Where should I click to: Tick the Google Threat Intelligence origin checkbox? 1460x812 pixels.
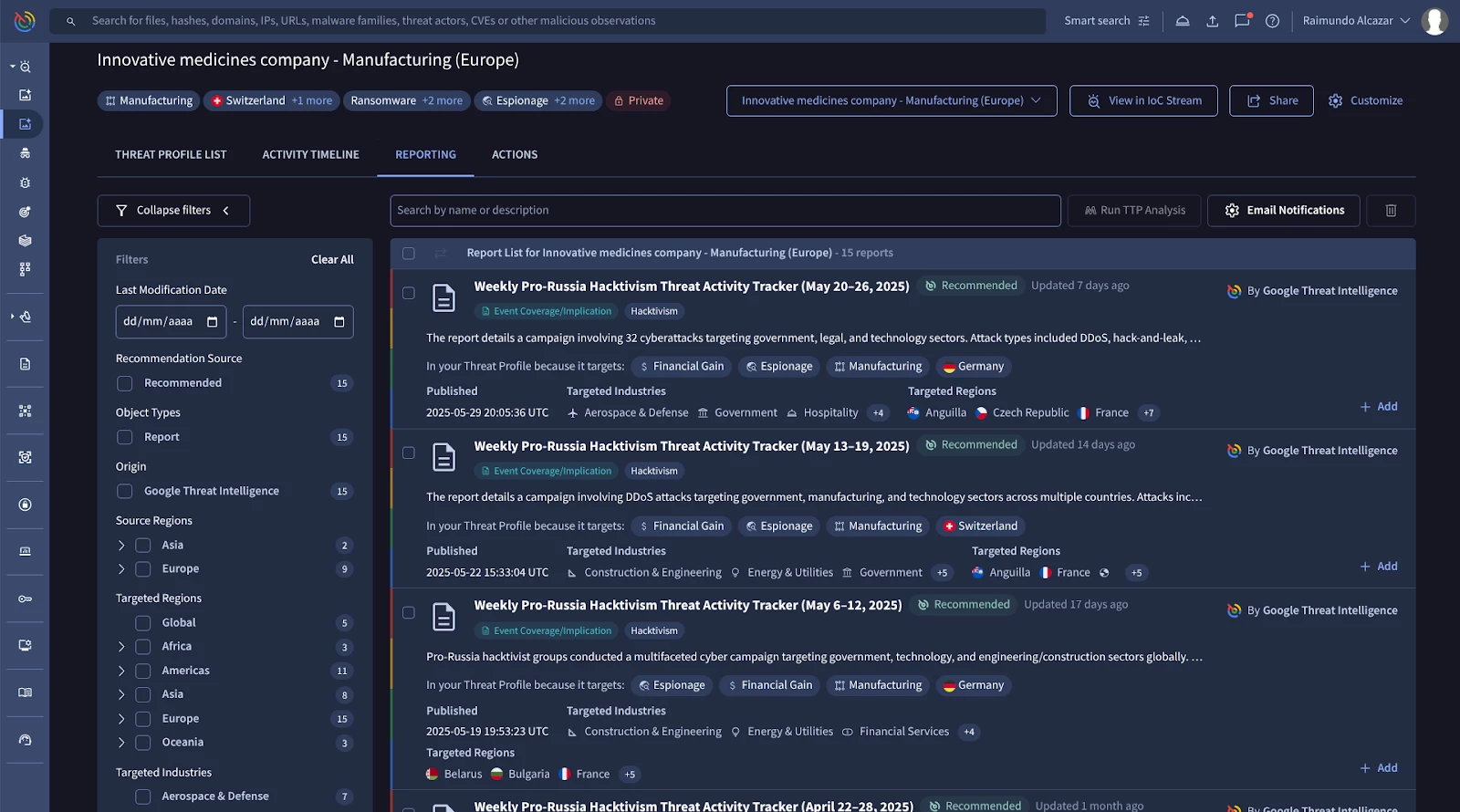pyautogui.click(x=125, y=491)
